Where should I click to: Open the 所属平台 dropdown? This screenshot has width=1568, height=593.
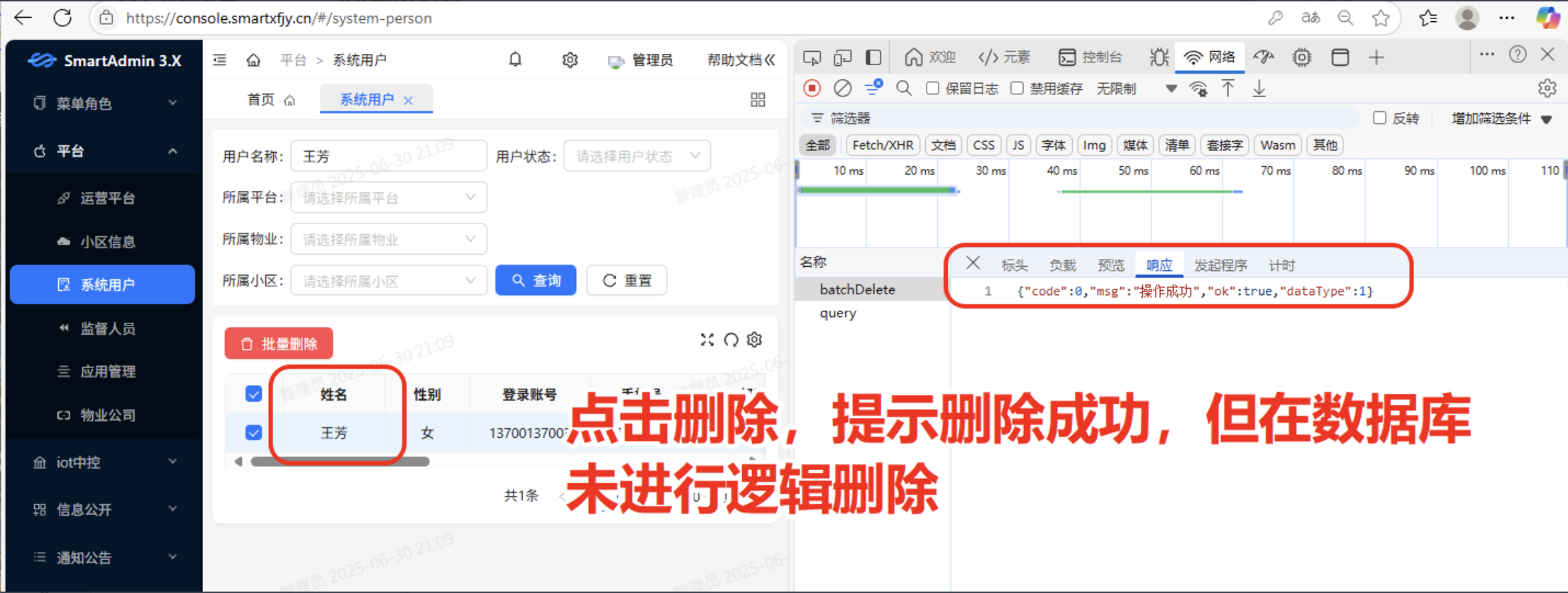pos(389,198)
